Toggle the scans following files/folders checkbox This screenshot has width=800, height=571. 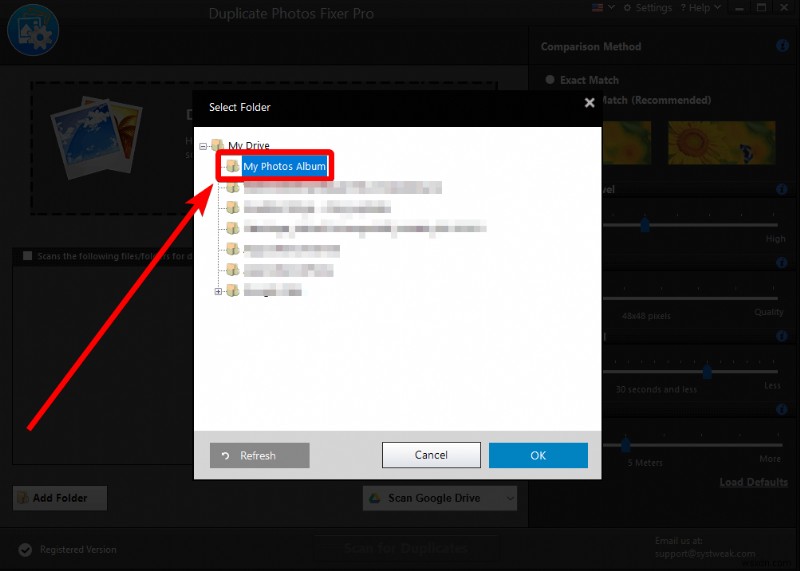point(28,256)
